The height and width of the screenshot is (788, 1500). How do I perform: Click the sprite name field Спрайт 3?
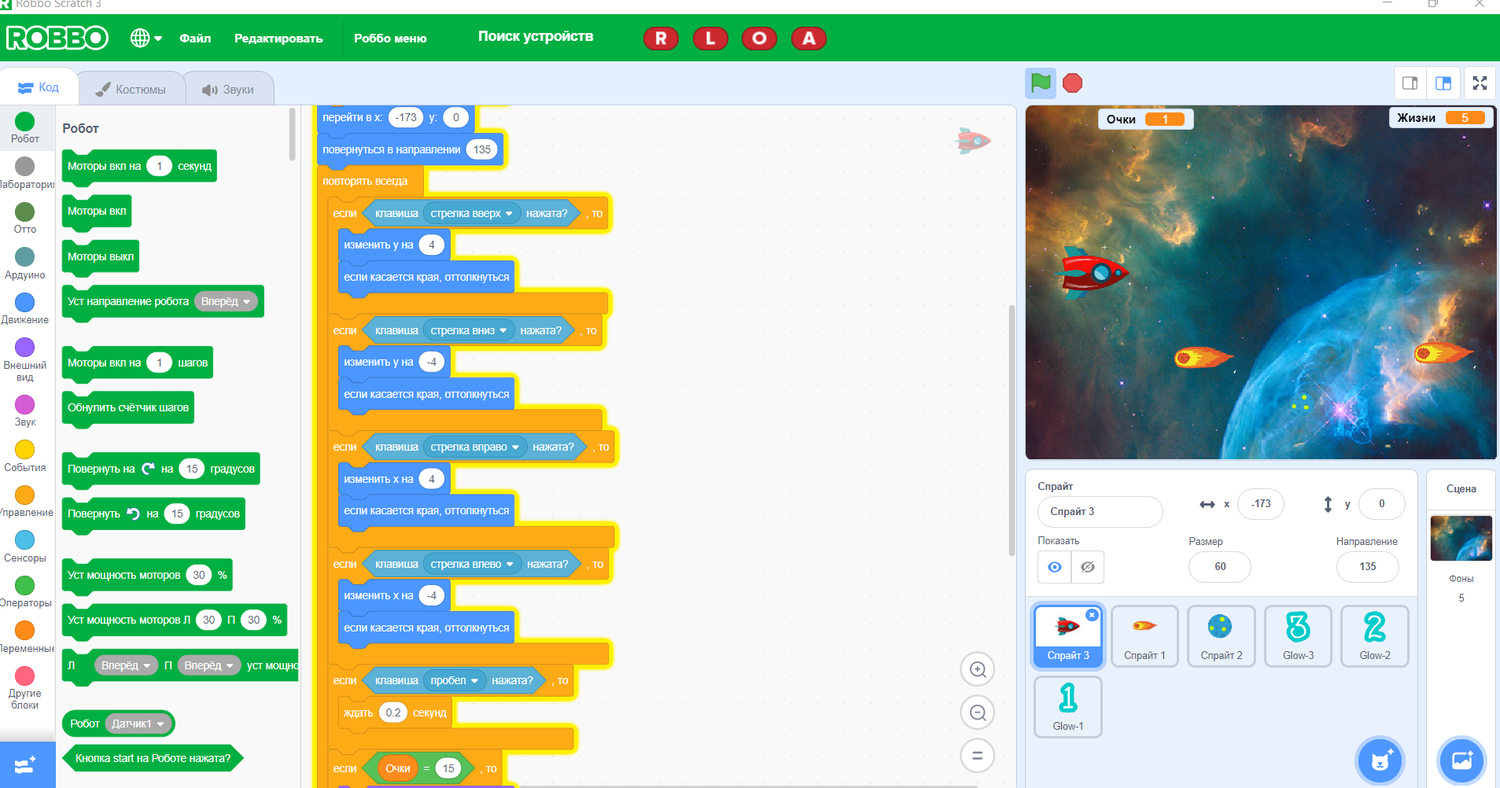(1100, 511)
